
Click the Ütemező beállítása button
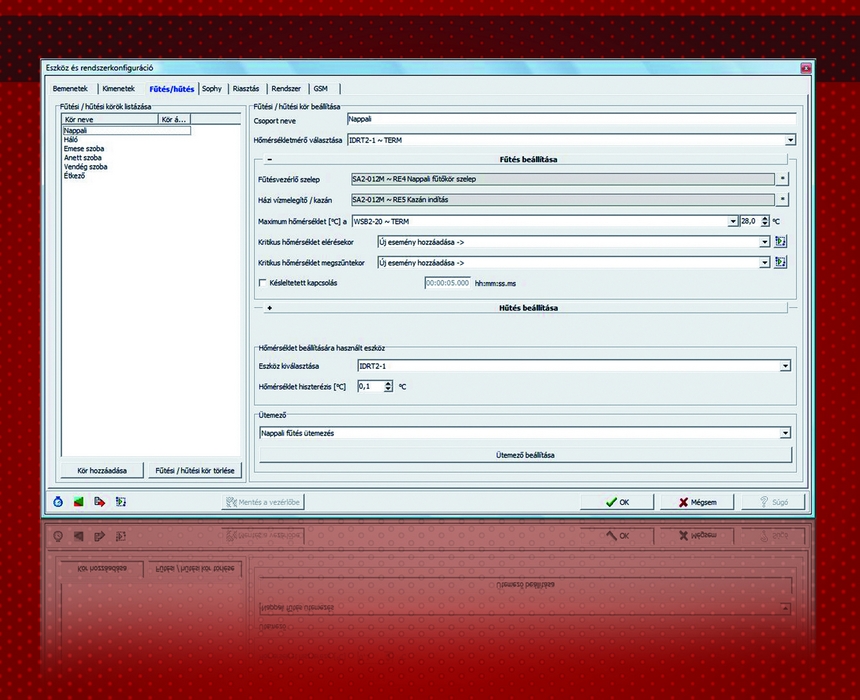pos(525,455)
